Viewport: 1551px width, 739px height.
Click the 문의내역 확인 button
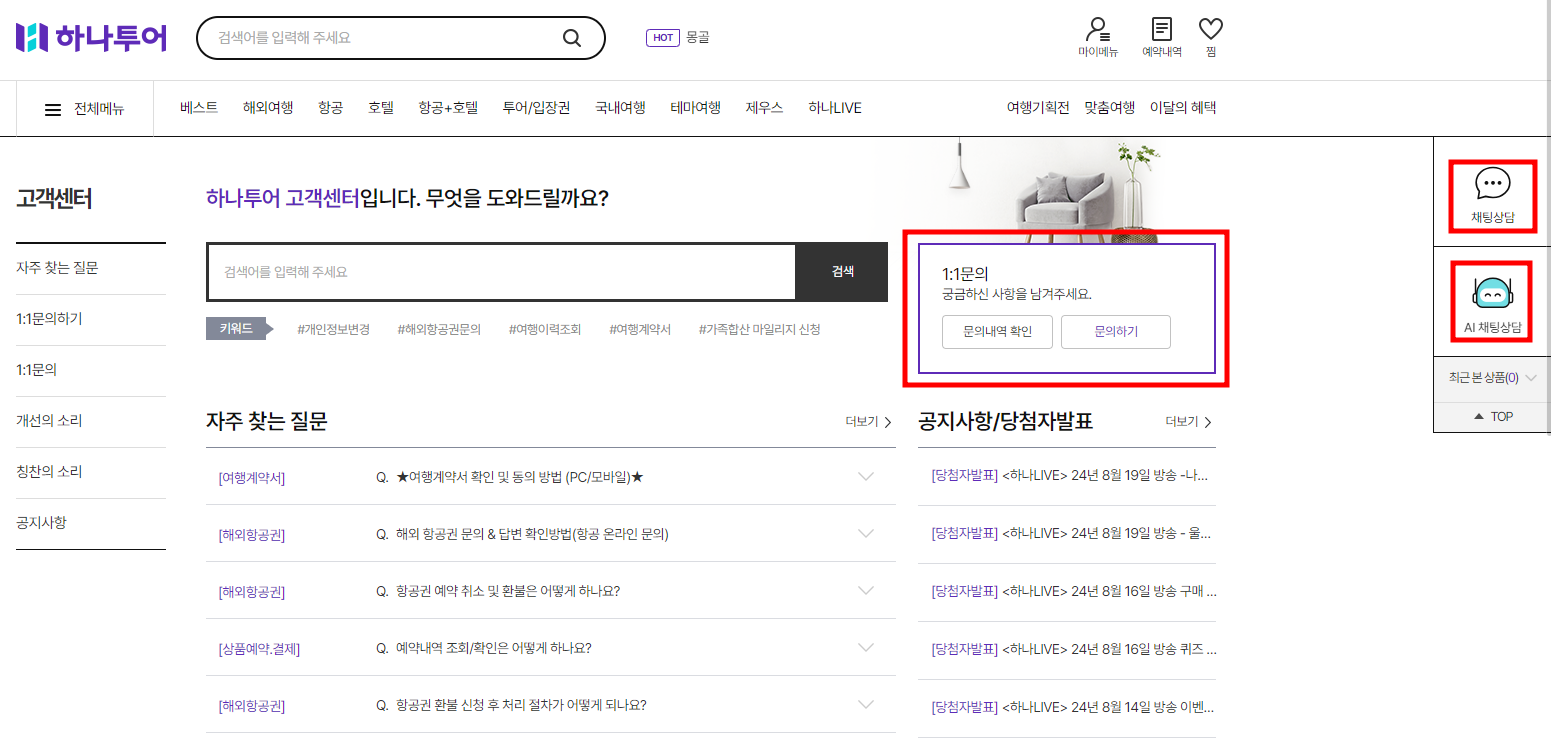[x=996, y=332]
